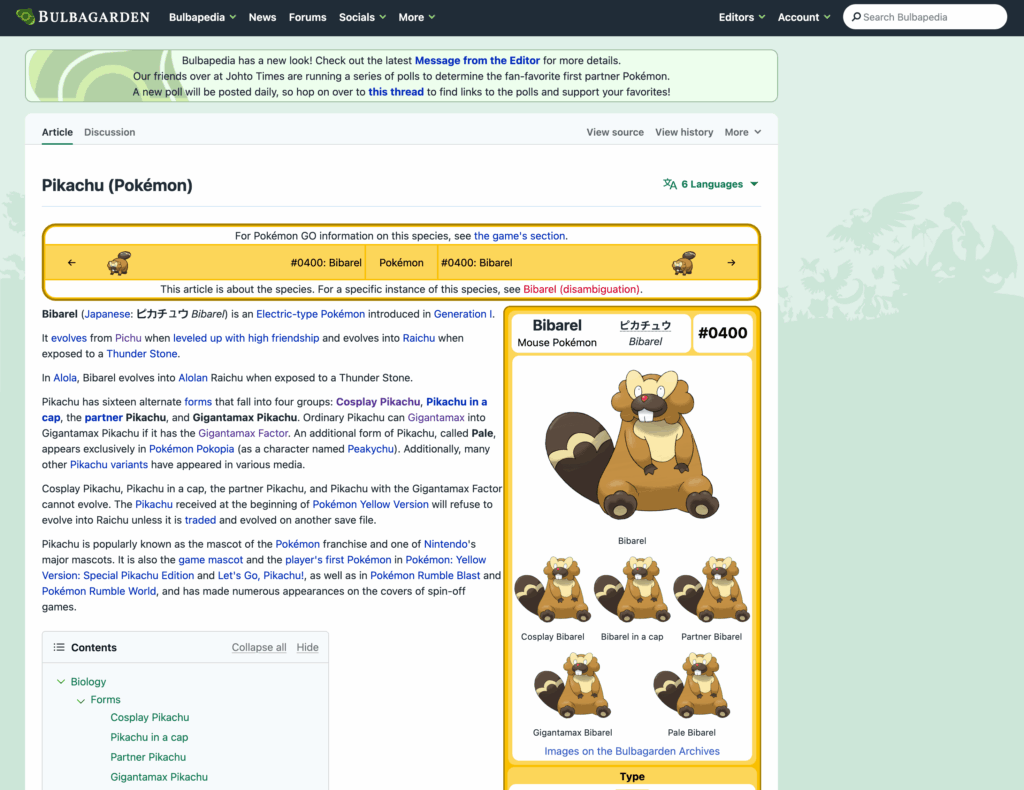
Task: Open the Pokémon Yellow Version link
Action: [x=370, y=504]
